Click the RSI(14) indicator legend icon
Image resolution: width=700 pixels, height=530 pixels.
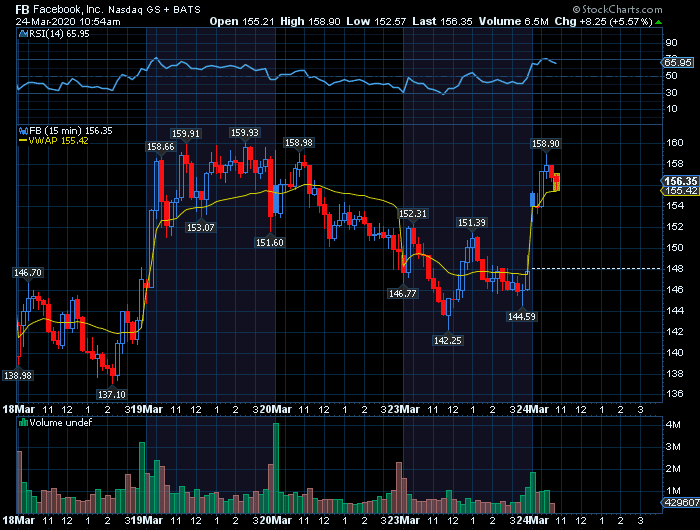[x=24, y=33]
